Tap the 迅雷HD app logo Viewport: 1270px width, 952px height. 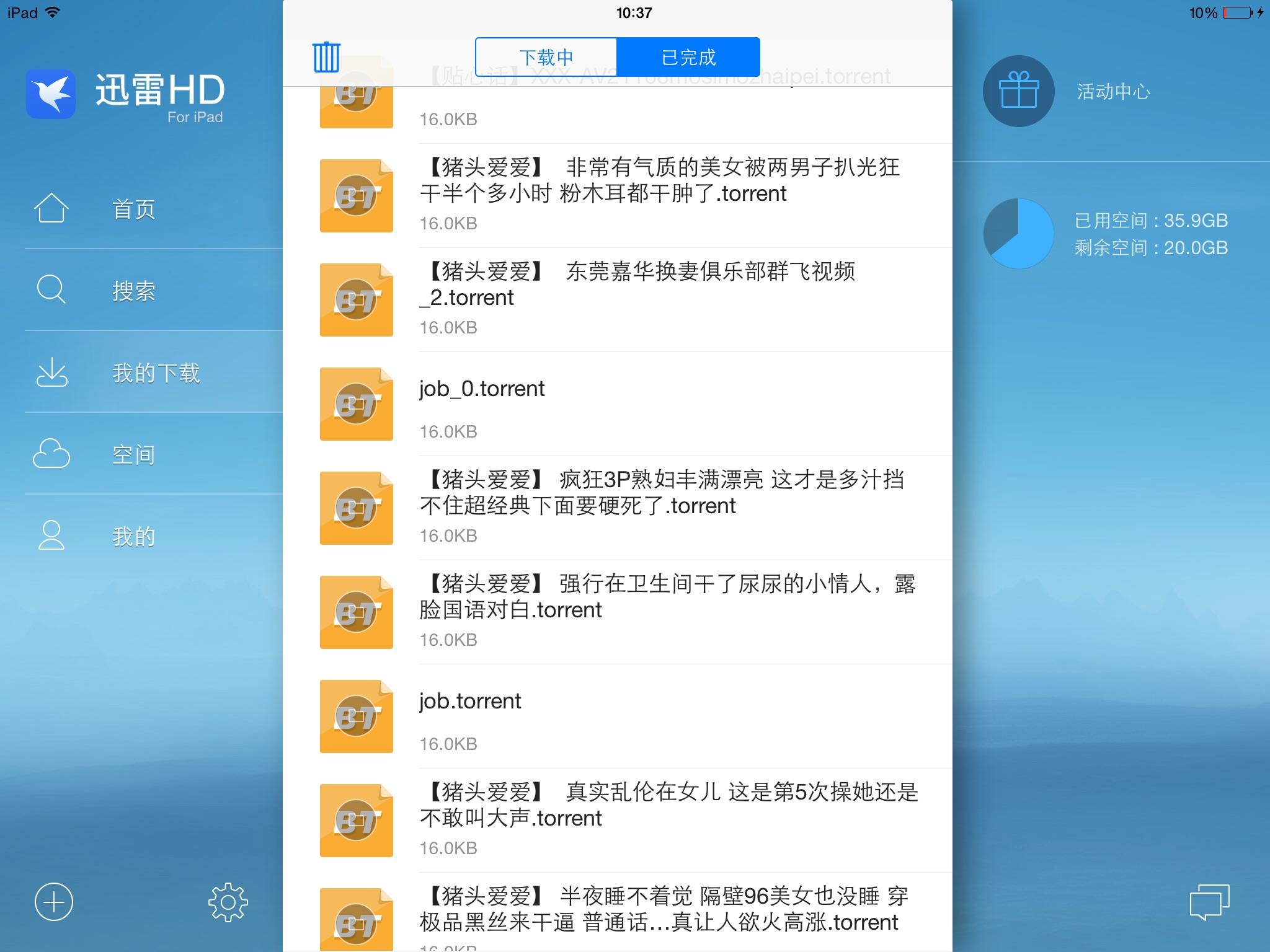51,94
